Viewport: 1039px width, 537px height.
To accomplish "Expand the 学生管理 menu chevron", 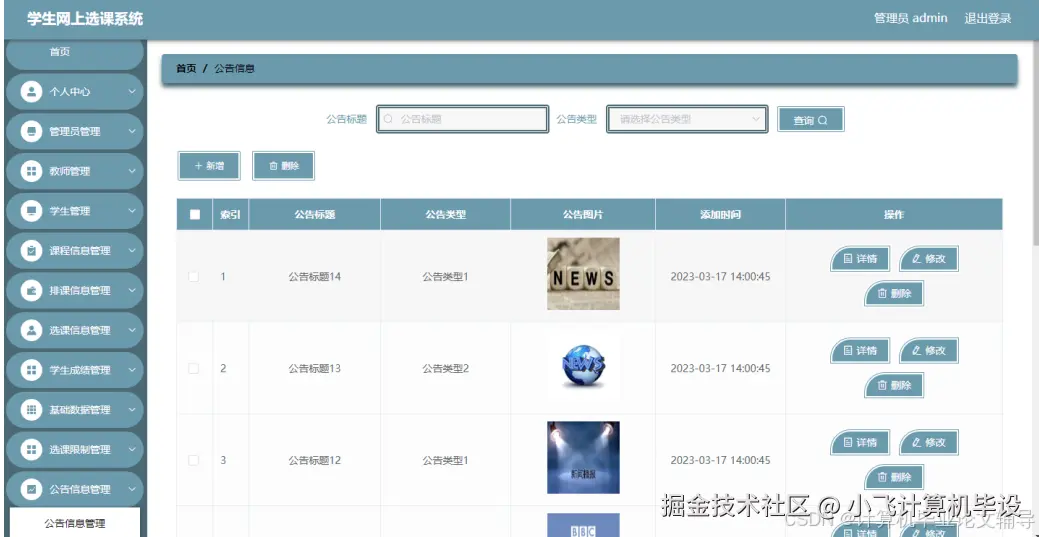I will (132, 211).
